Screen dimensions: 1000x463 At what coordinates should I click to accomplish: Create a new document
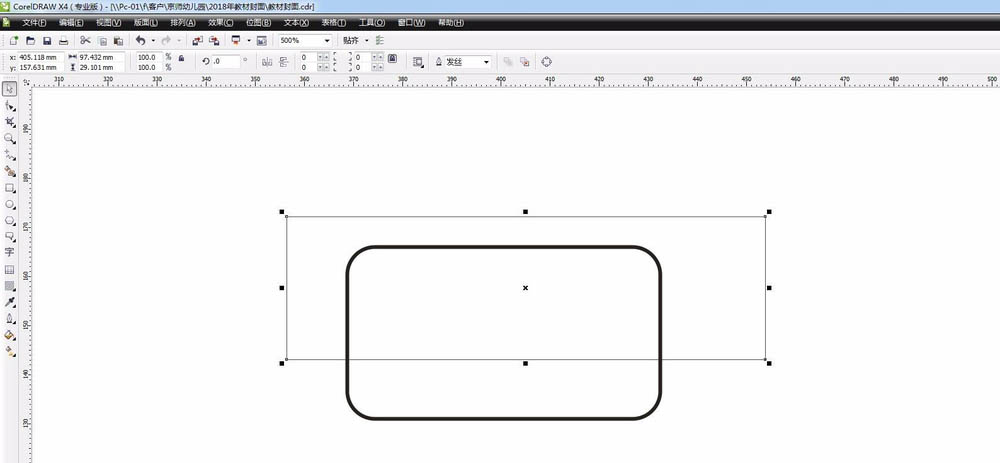(13, 40)
